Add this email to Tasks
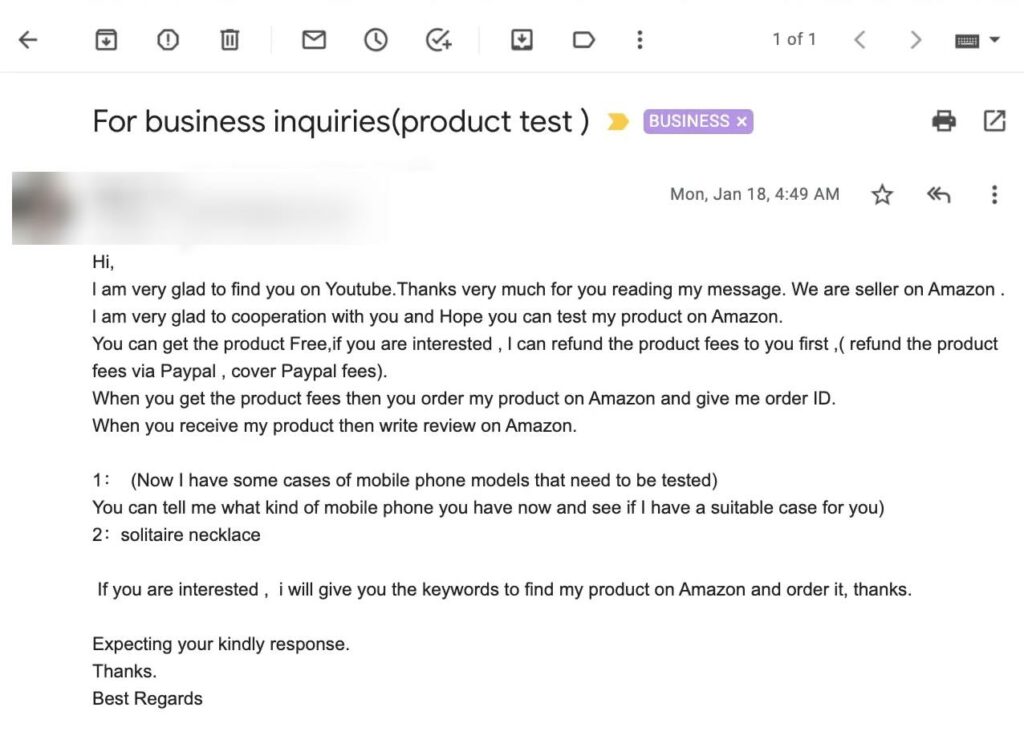This screenshot has height=732, width=1024. tap(439, 40)
